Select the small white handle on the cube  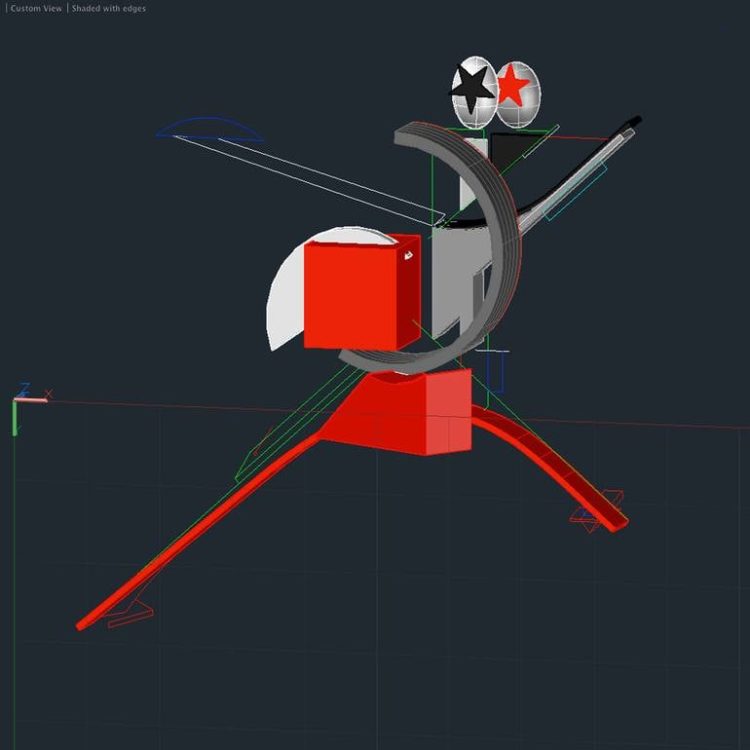tap(408, 257)
